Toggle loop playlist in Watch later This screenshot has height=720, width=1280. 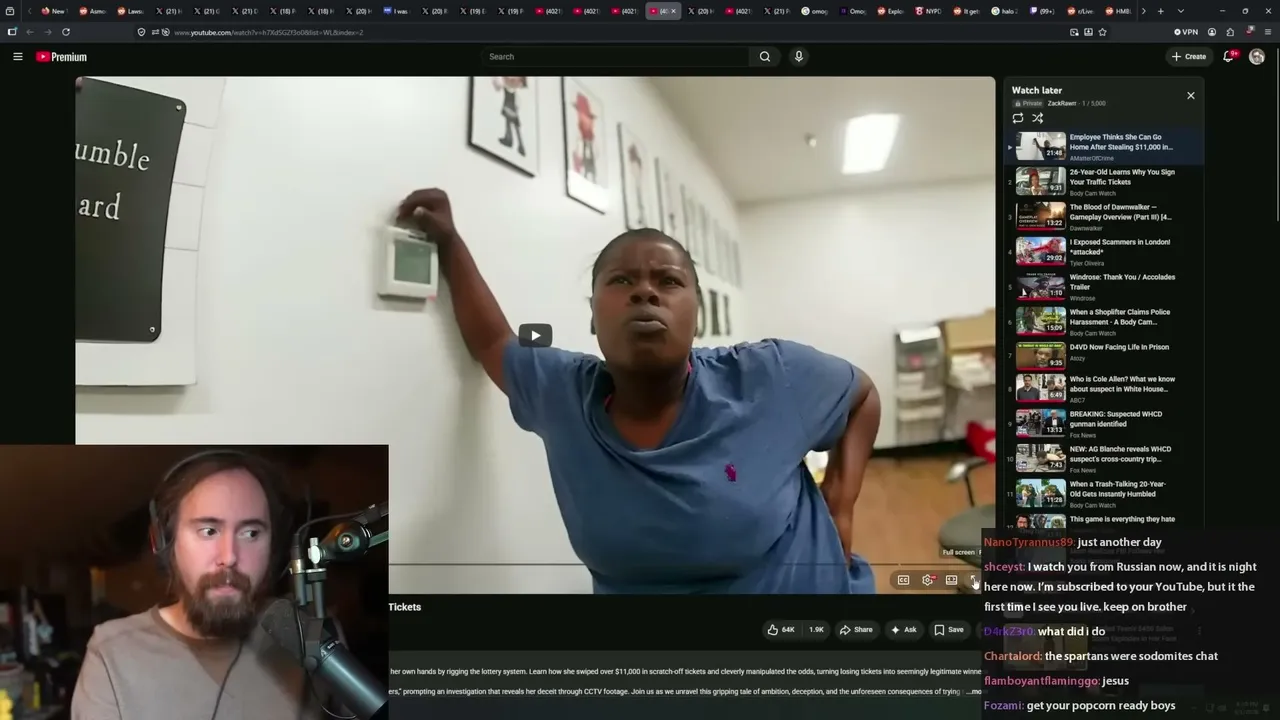coord(1018,118)
